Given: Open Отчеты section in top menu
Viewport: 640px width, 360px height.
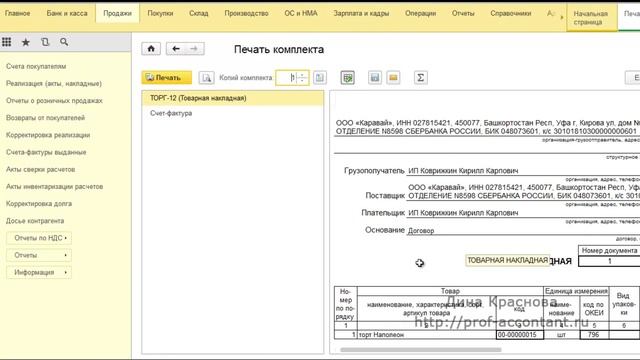Looking at the screenshot, I should coord(463,13).
